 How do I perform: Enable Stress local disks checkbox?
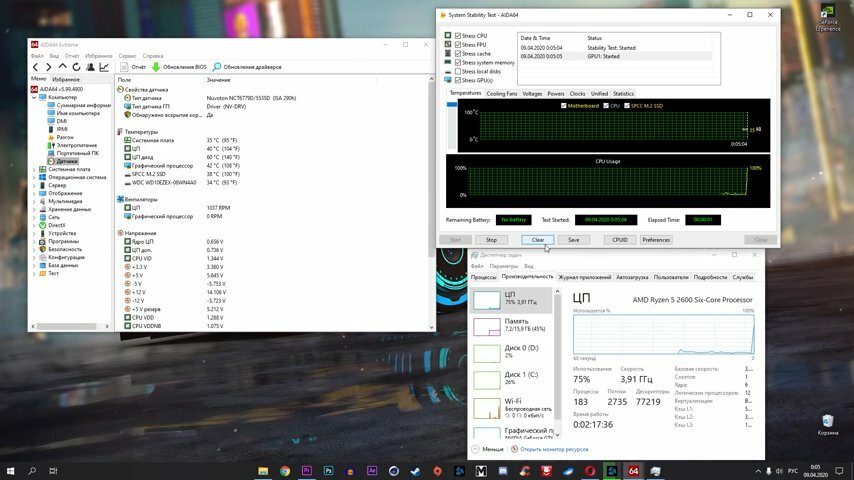click(x=458, y=71)
